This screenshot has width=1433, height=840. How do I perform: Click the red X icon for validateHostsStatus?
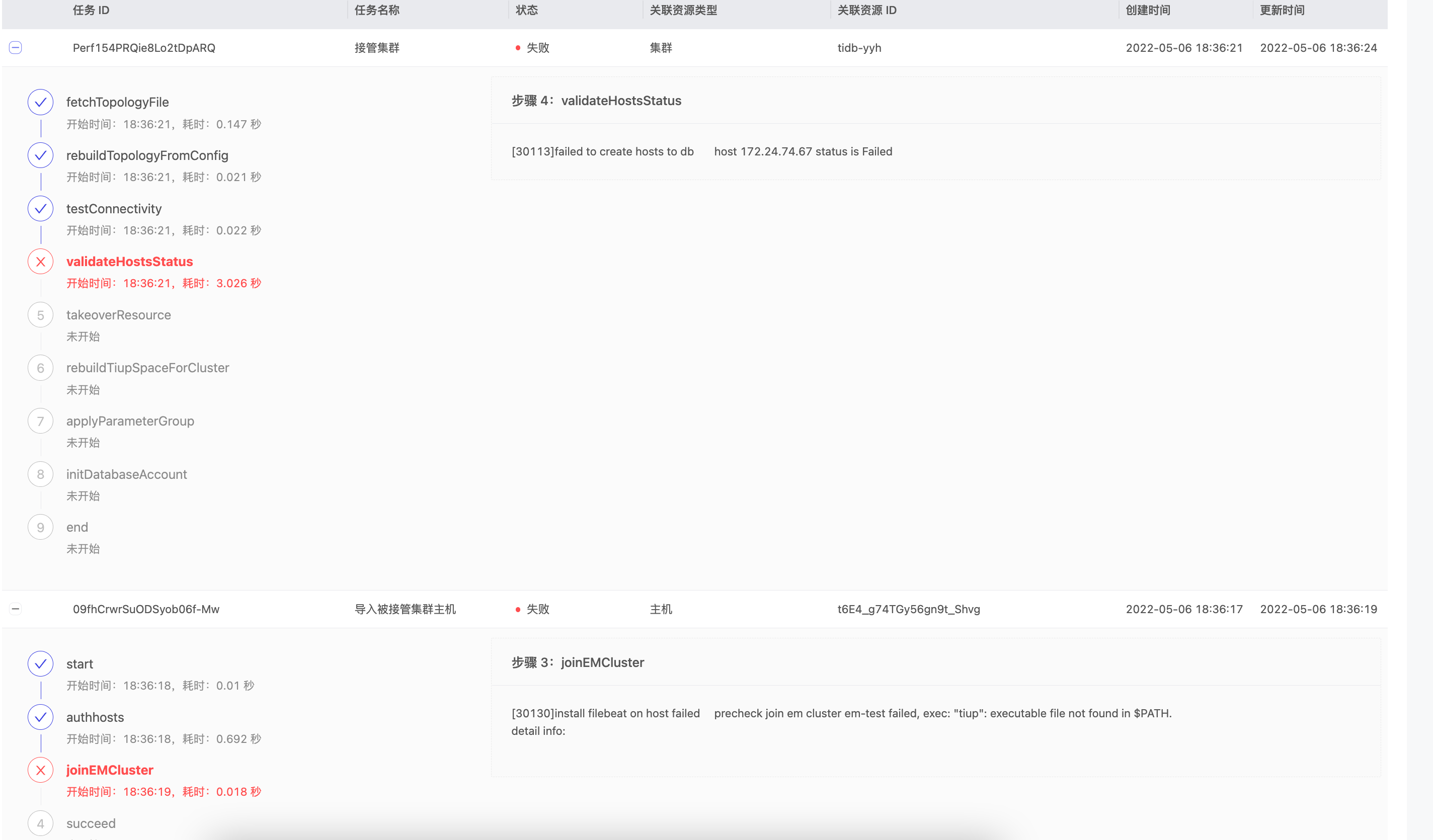(x=40, y=262)
